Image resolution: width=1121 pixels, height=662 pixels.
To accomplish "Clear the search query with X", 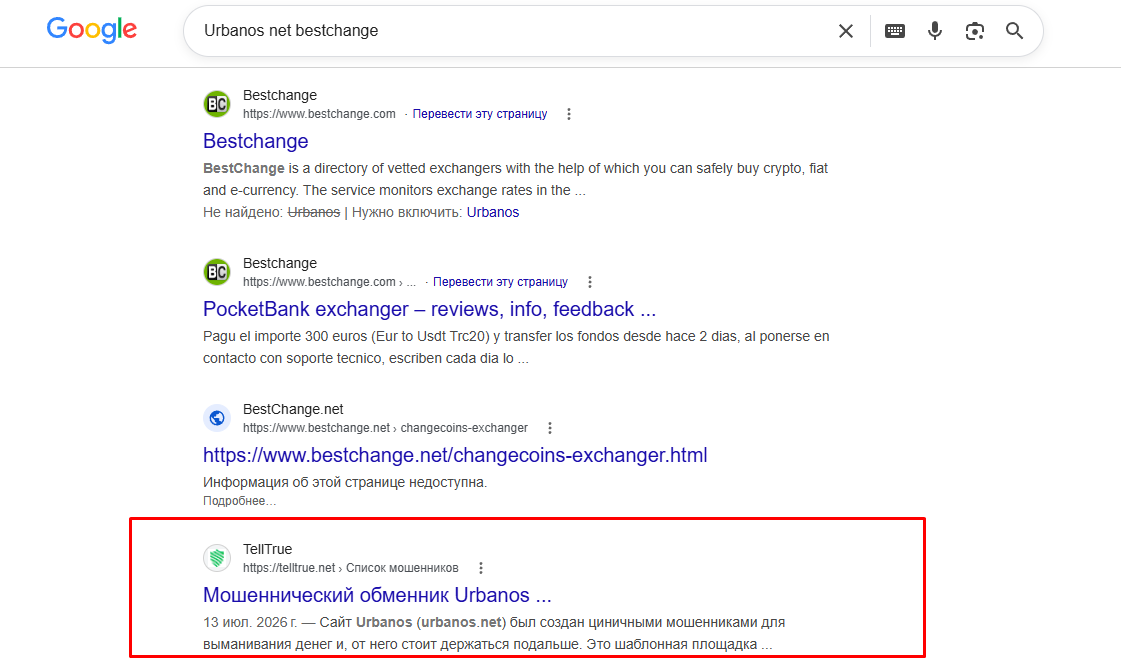I will coord(846,31).
